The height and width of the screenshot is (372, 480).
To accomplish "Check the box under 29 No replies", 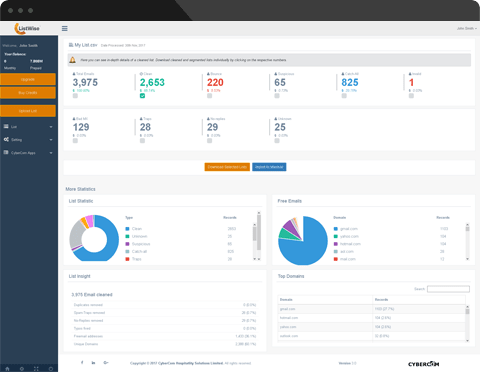I will pyautogui.click(x=209, y=141).
